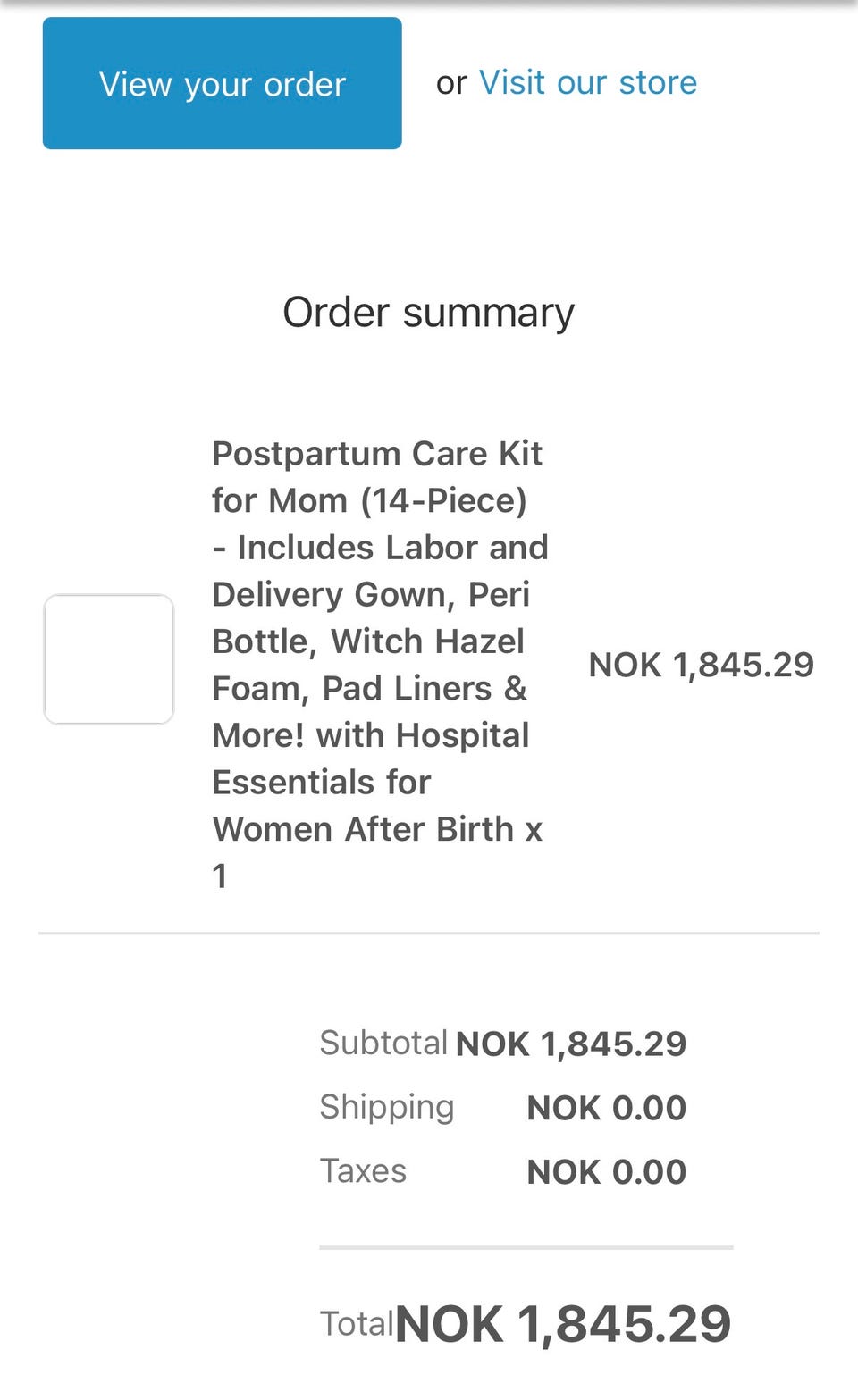The image size is (858, 1400).
Task: Click the word "or" before the store link
Action: (451, 83)
